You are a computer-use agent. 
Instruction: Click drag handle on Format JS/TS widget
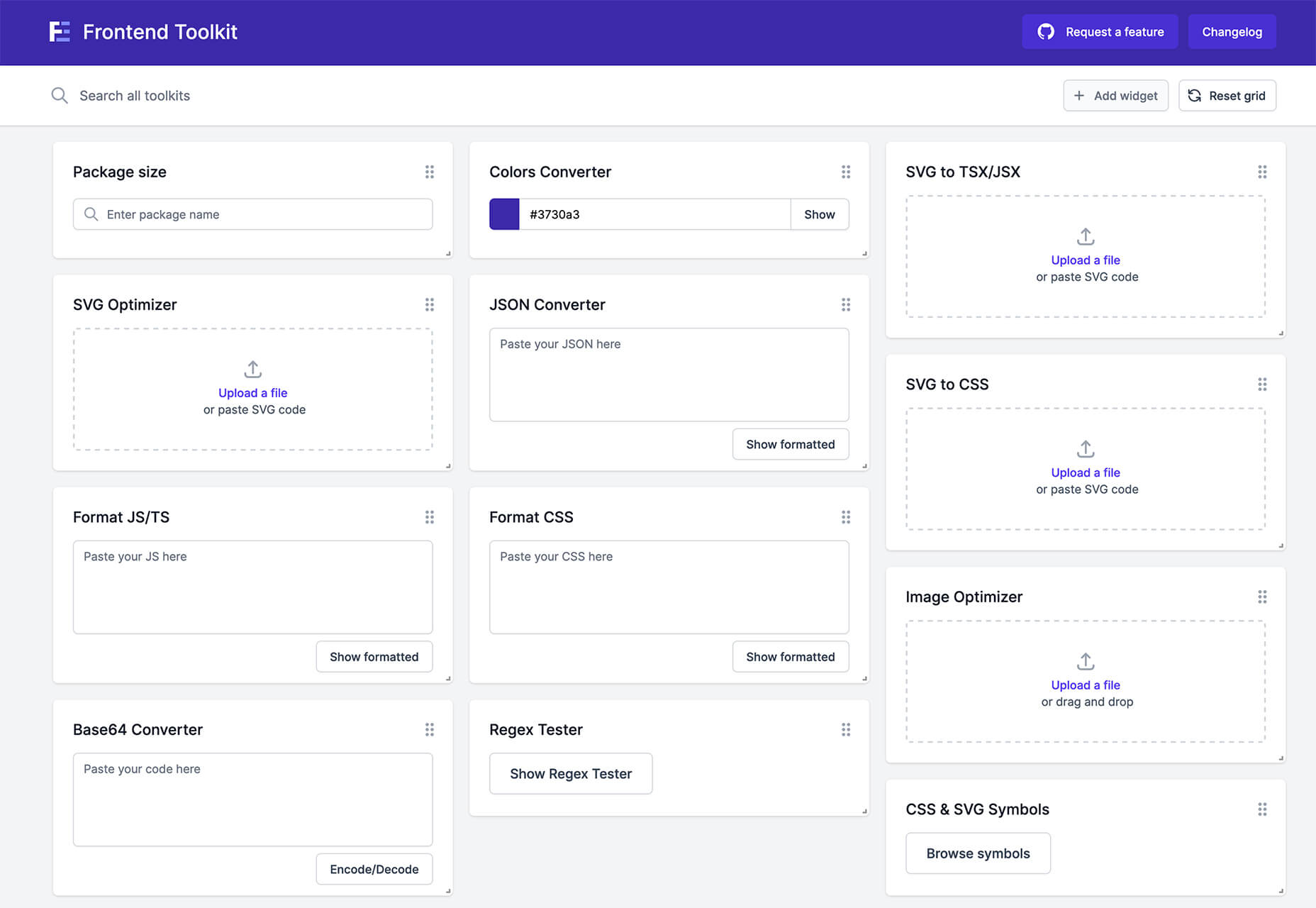[x=430, y=517]
